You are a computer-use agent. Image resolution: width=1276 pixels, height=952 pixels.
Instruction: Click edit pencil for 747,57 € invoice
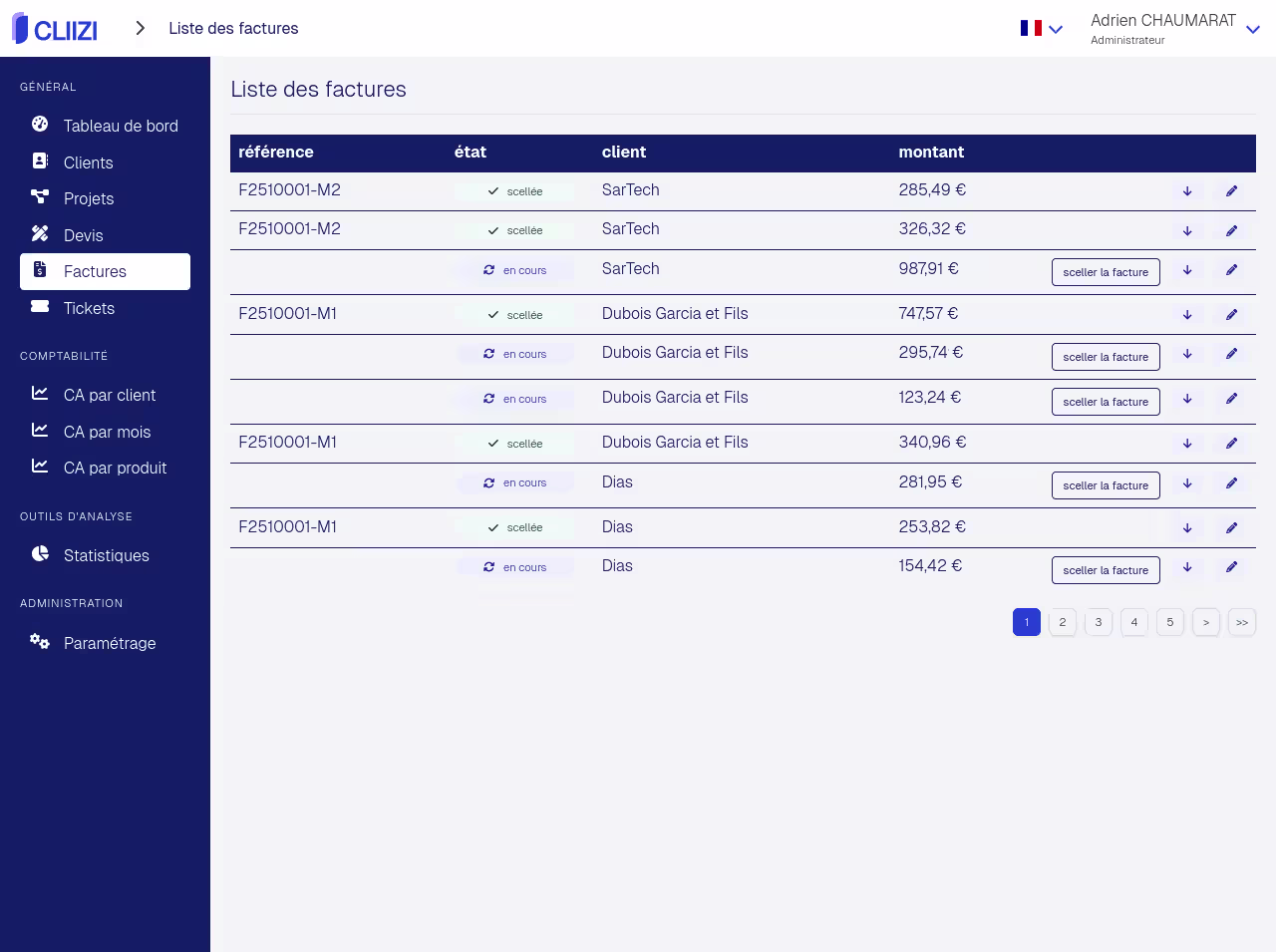pos(1231,315)
